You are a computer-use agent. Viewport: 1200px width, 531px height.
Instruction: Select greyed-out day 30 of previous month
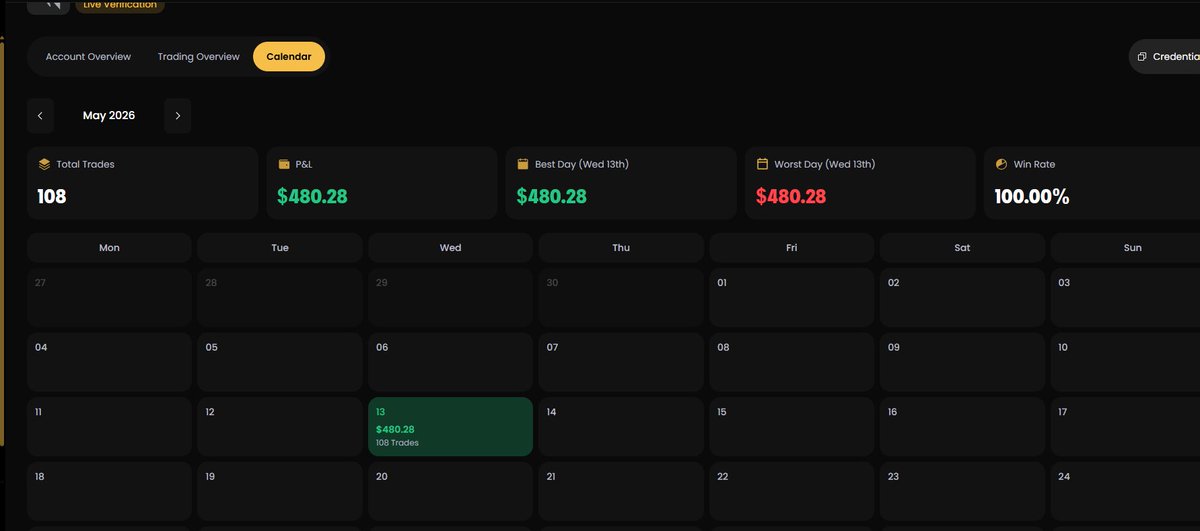(621, 297)
